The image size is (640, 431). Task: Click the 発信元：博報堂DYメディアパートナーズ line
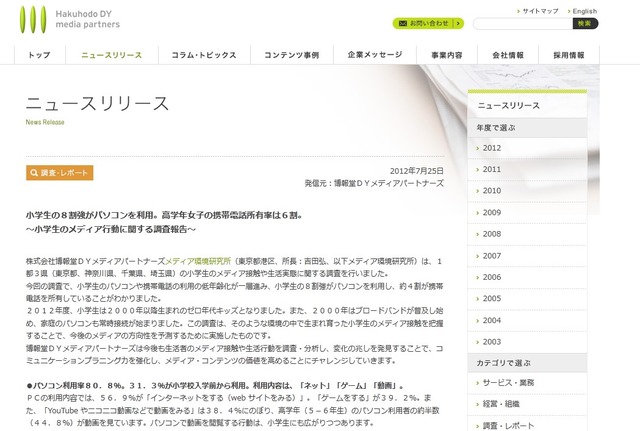(374, 183)
